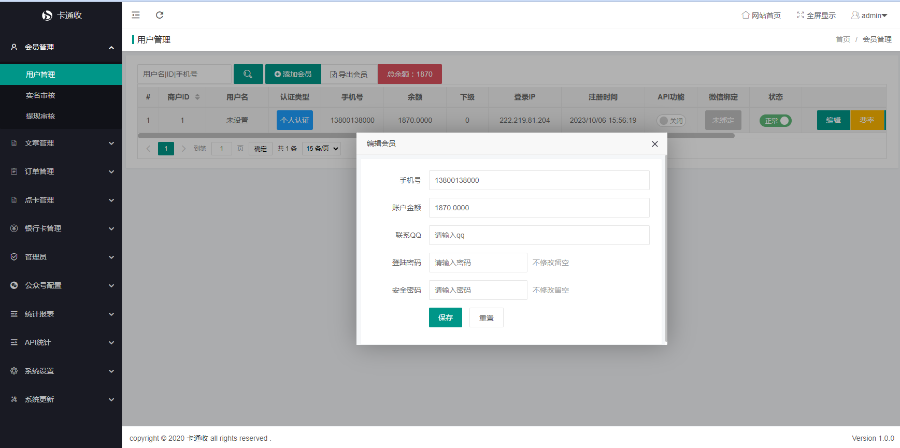Click the 订单管理 icon in sidebar
Image resolution: width=900 pixels, height=448 pixels.
pyautogui.click(x=14, y=172)
